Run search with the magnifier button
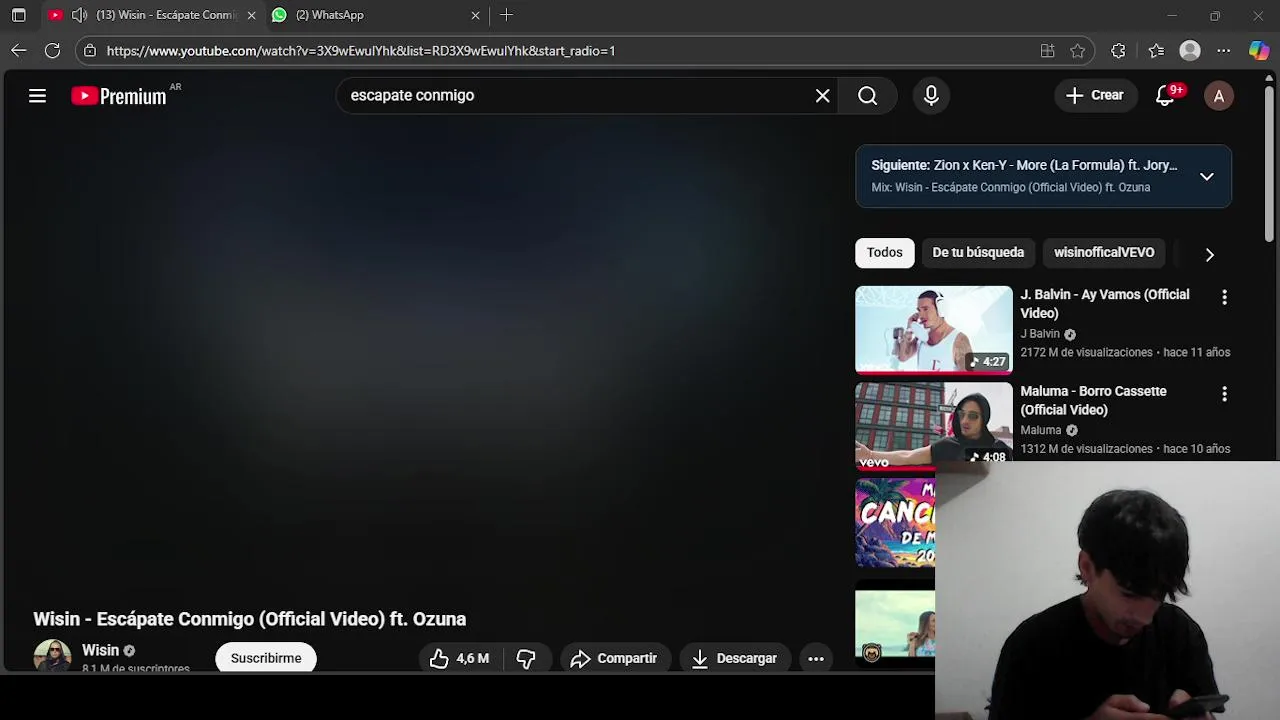This screenshot has width=1280, height=720. pos(868,96)
